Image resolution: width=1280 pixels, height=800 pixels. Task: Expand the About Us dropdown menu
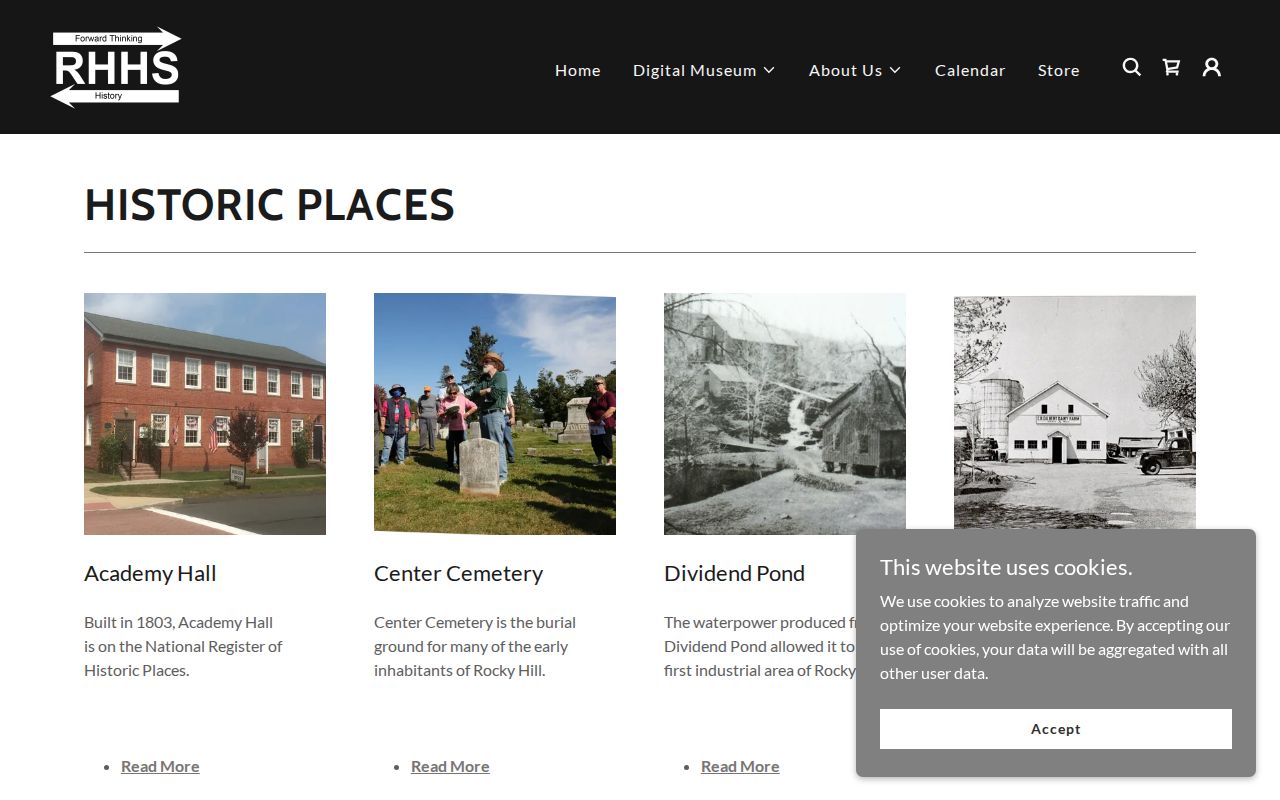point(855,70)
